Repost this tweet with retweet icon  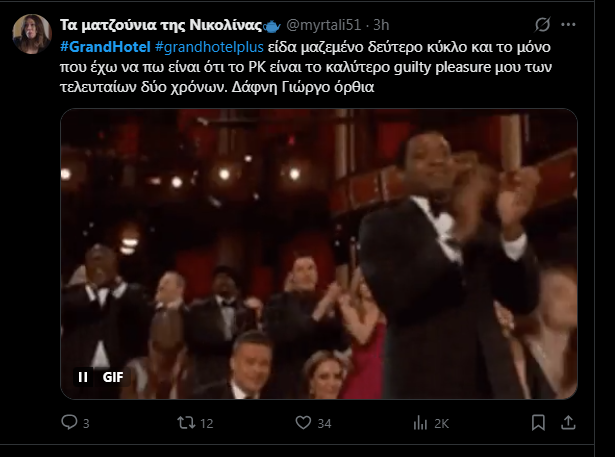click(186, 422)
